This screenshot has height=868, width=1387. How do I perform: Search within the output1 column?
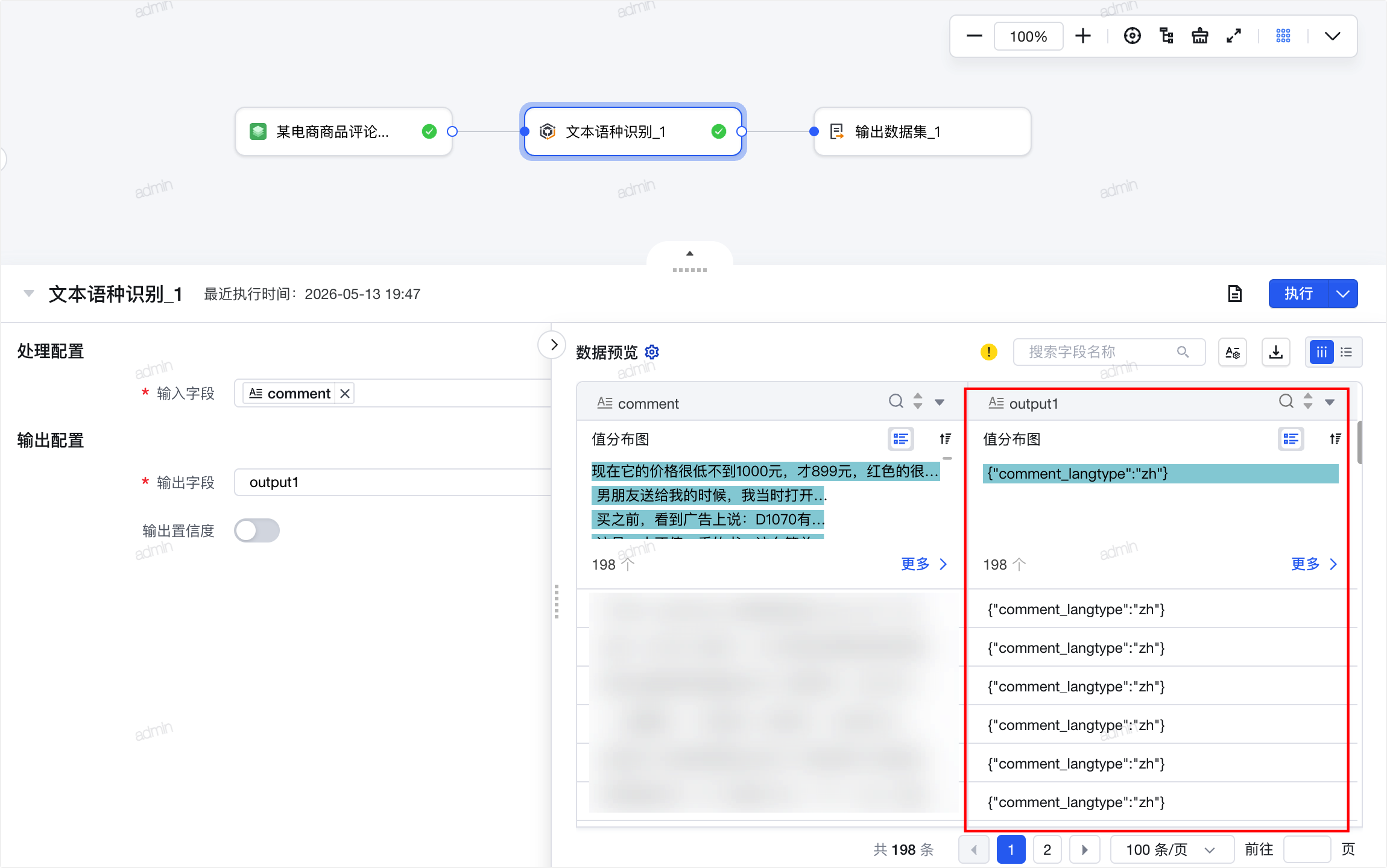(1286, 401)
